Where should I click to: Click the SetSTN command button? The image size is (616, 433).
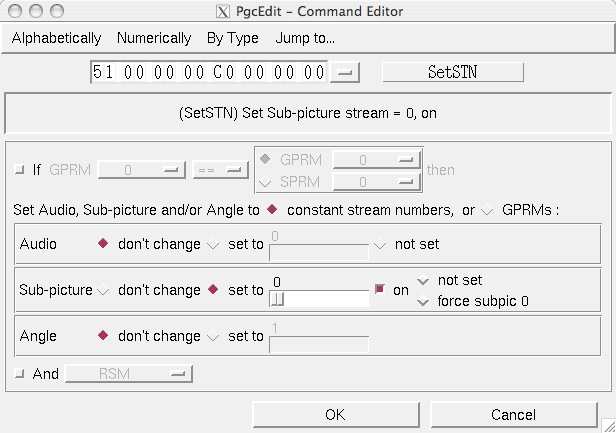pyautogui.click(x=453, y=72)
